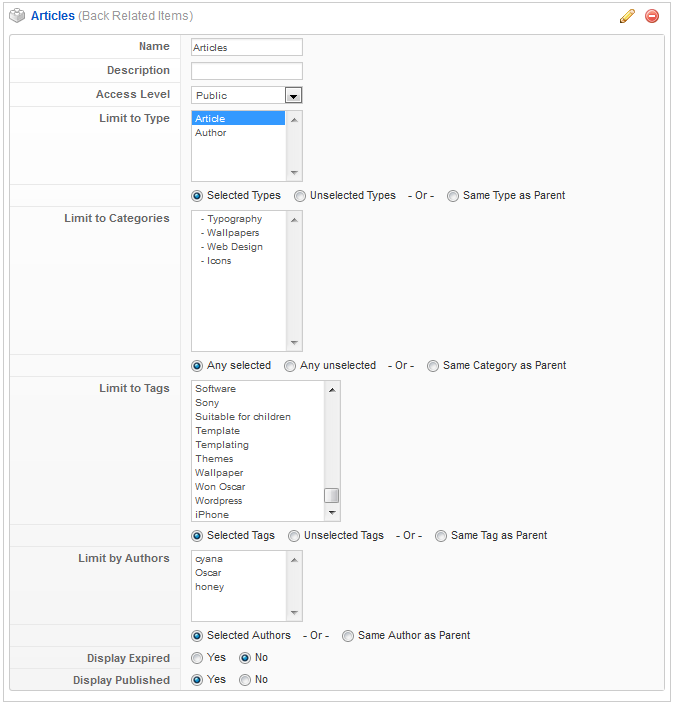
Task: Set Display Published to No
Action: pos(245,680)
